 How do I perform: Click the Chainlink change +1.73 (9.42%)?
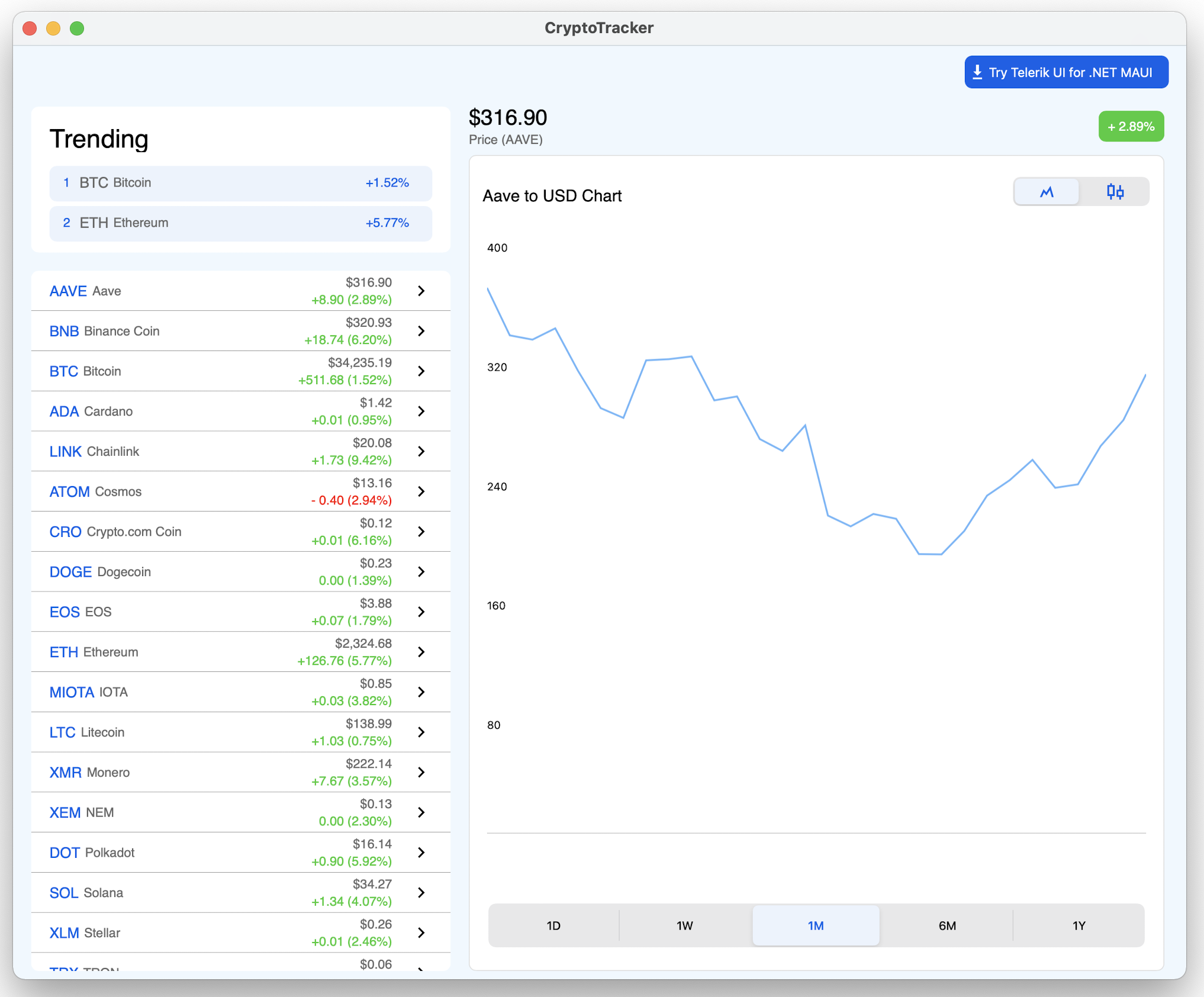[x=352, y=460]
